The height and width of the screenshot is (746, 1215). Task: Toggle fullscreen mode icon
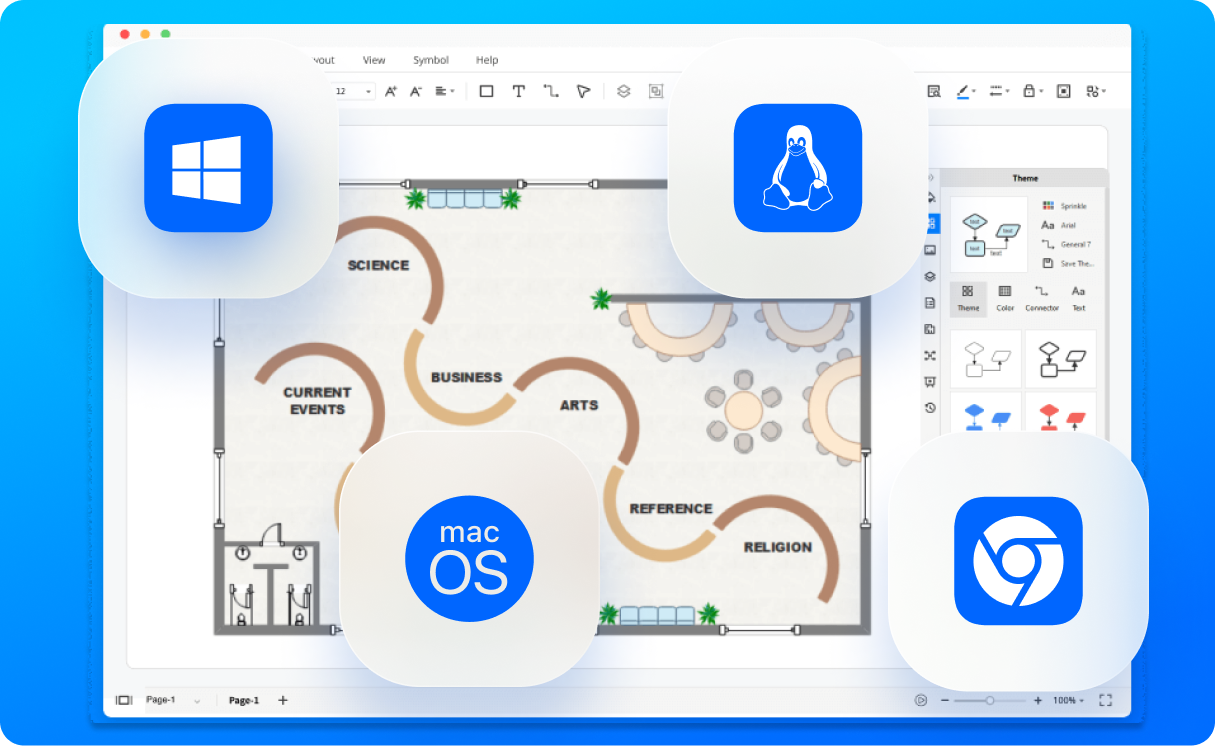pyautogui.click(x=1106, y=700)
